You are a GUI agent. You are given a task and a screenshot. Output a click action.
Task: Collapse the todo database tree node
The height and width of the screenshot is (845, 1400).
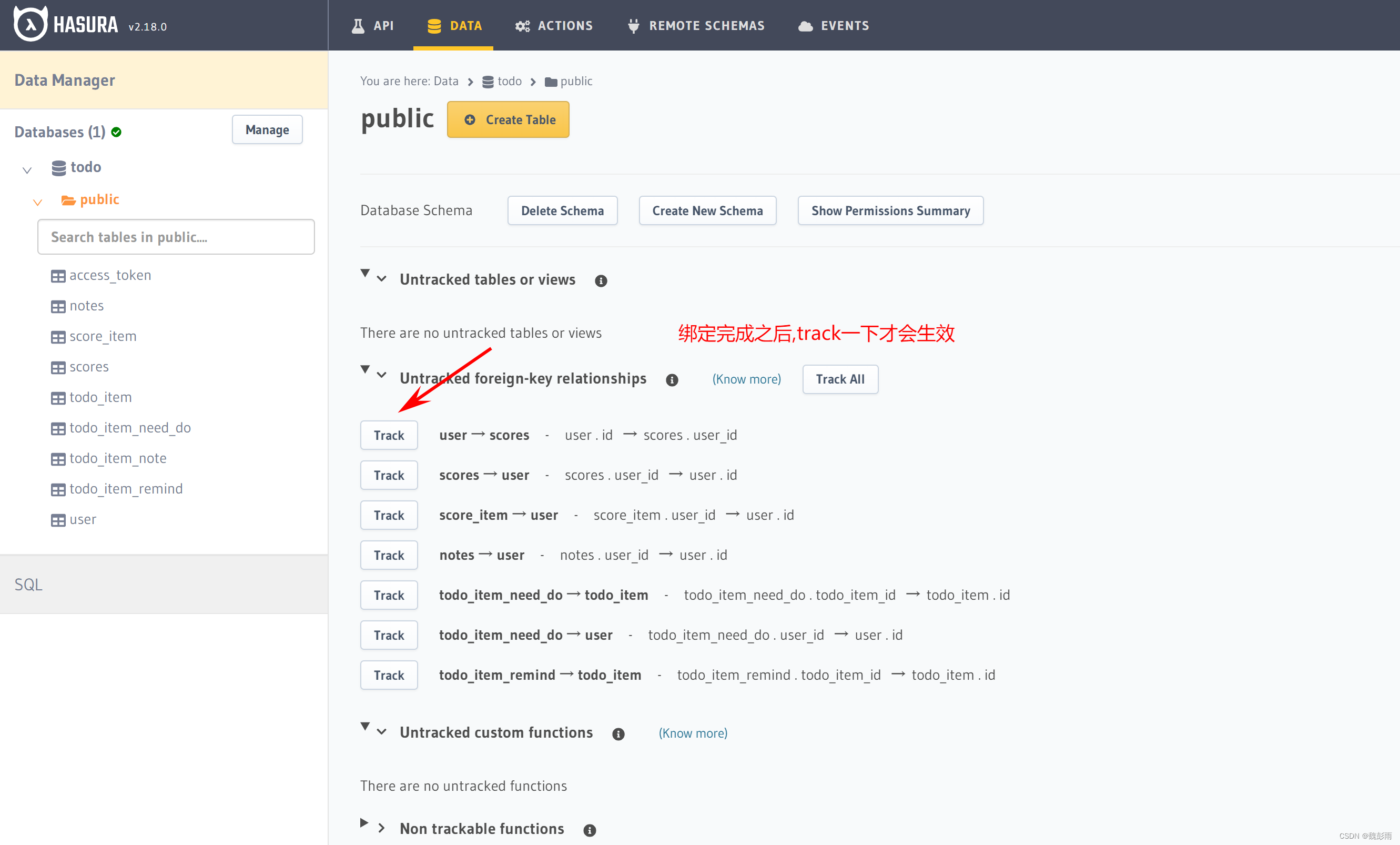(27, 169)
